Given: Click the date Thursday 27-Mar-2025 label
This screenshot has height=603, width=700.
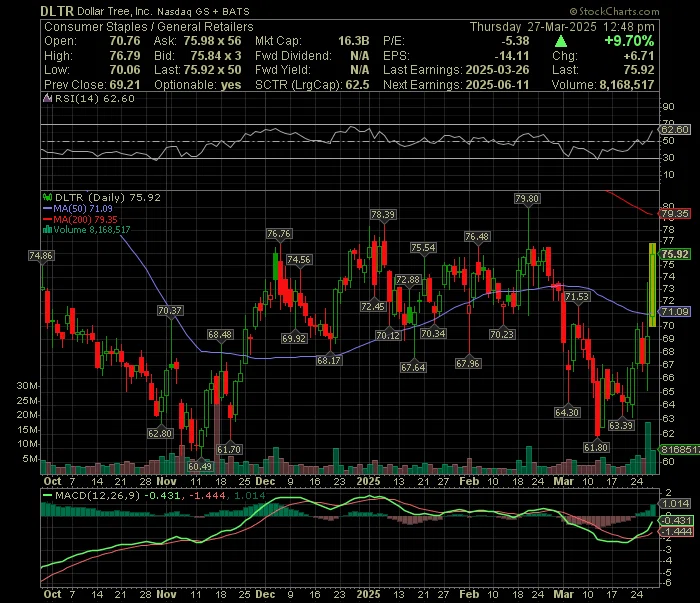Looking at the screenshot, I should coord(533,27).
